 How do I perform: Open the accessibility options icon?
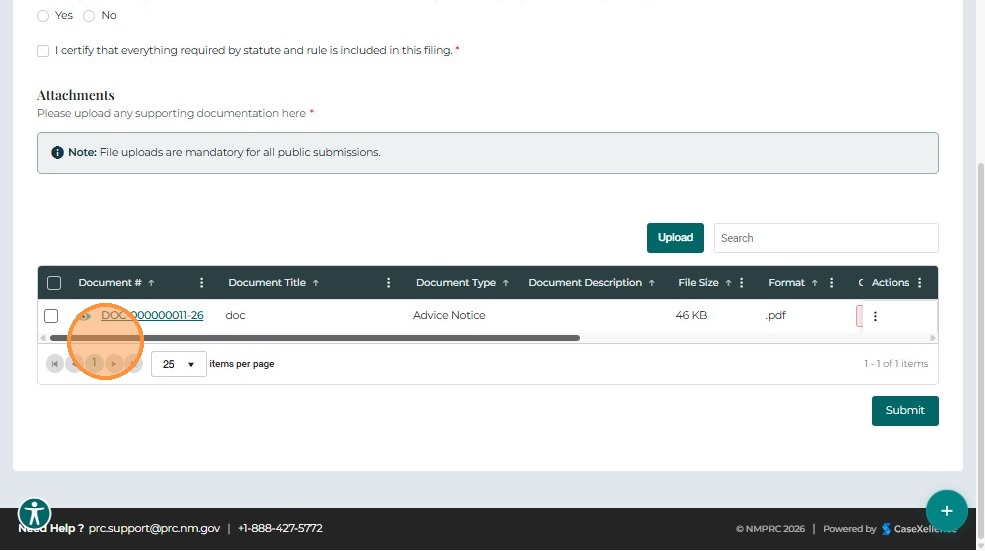[35, 514]
